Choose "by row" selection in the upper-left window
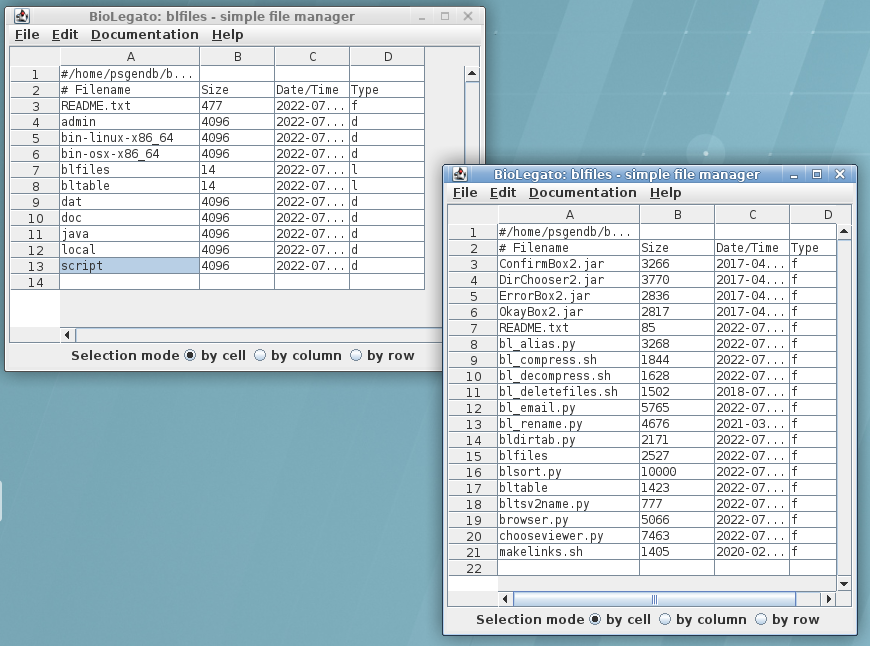The image size is (870, 646). [356, 355]
